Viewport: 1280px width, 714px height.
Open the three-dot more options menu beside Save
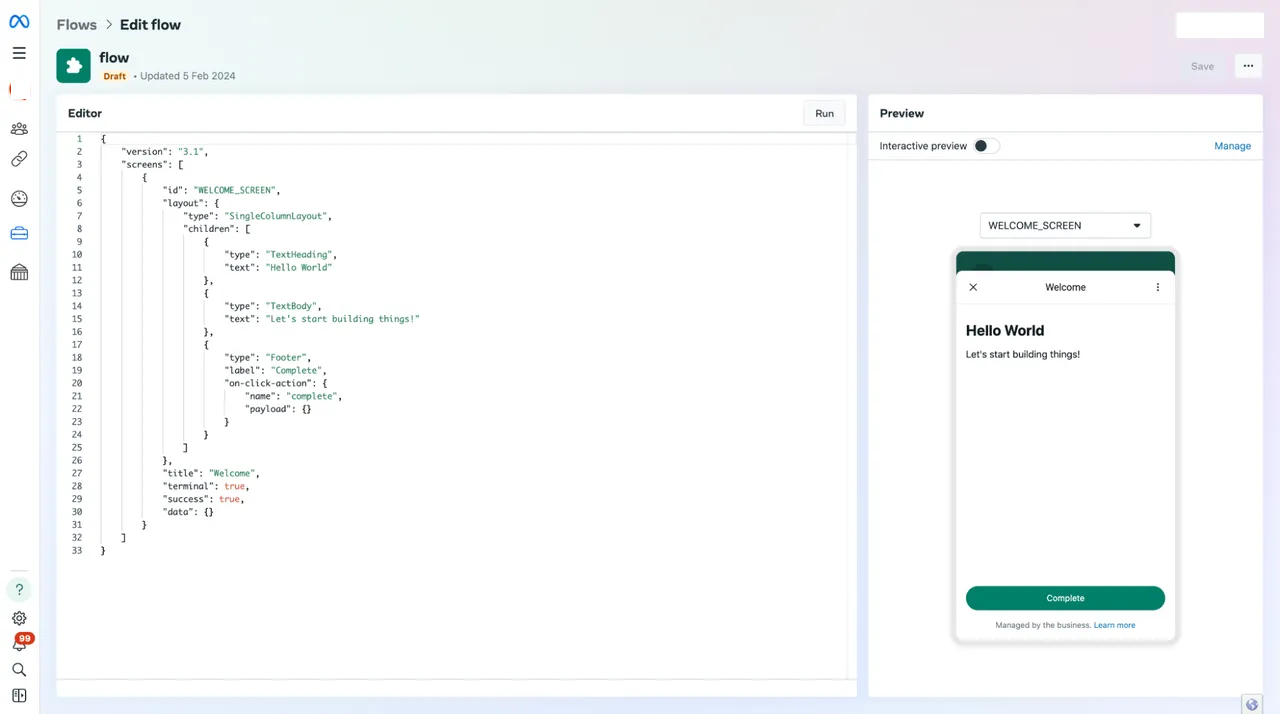point(1248,66)
